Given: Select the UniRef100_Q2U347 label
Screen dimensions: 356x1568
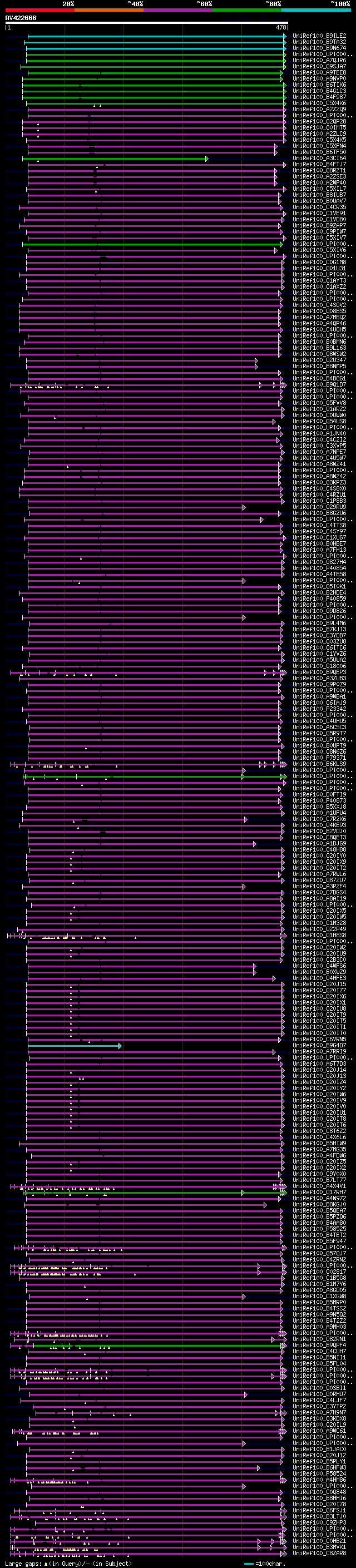Looking at the screenshot, I should (x=319, y=360).
